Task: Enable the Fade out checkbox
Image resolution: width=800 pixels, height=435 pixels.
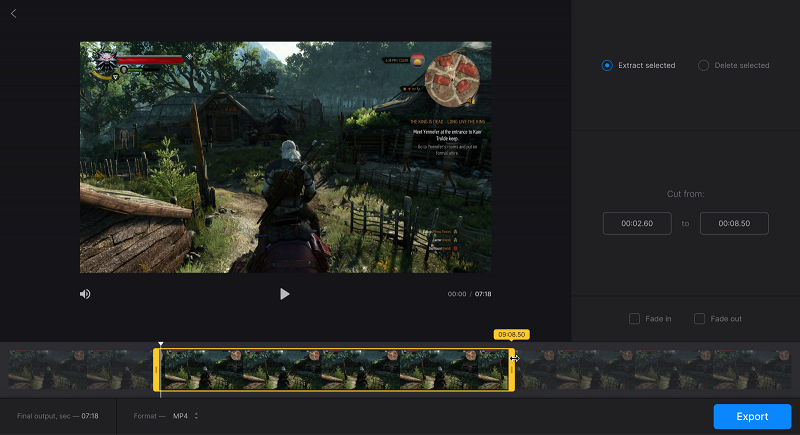Action: 699,319
